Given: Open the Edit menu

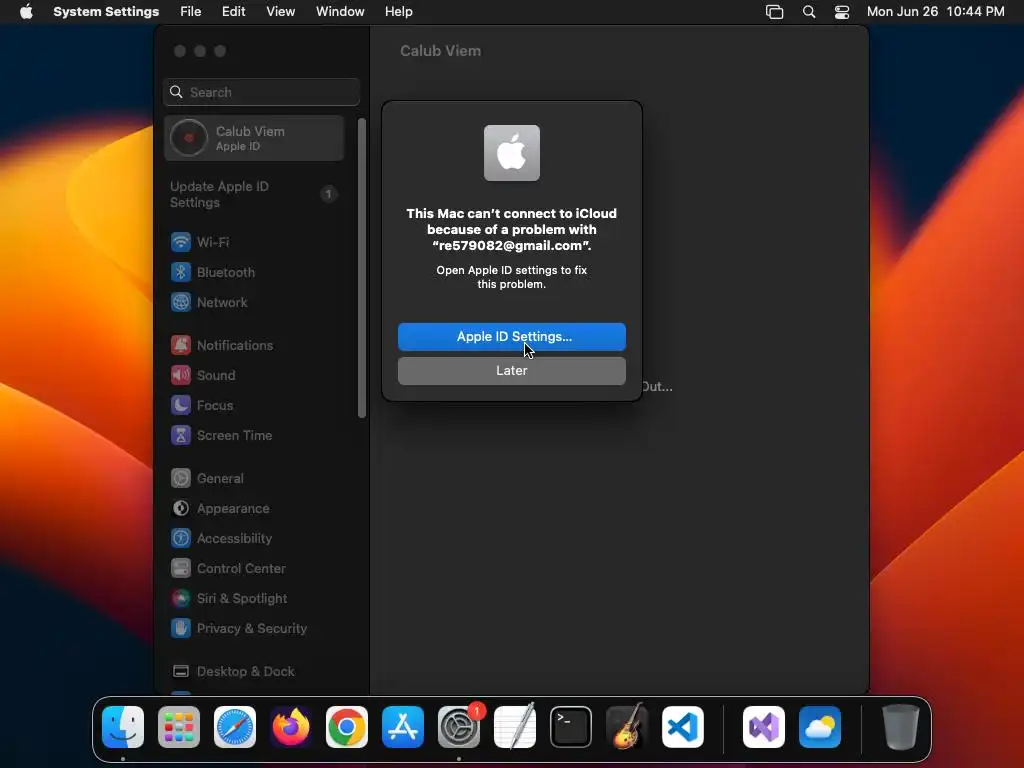Looking at the screenshot, I should point(233,12).
